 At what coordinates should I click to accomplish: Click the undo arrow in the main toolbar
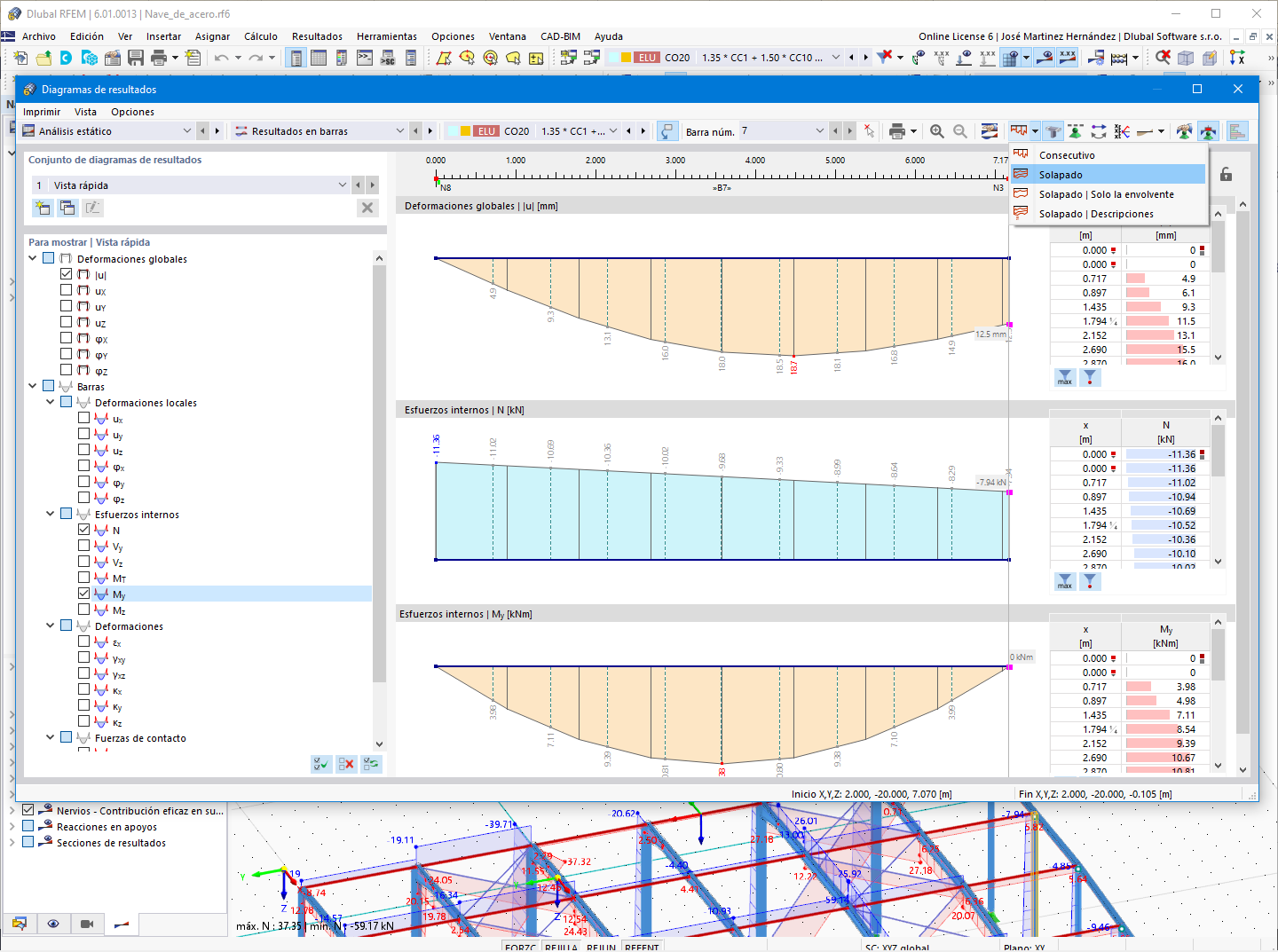point(221,58)
